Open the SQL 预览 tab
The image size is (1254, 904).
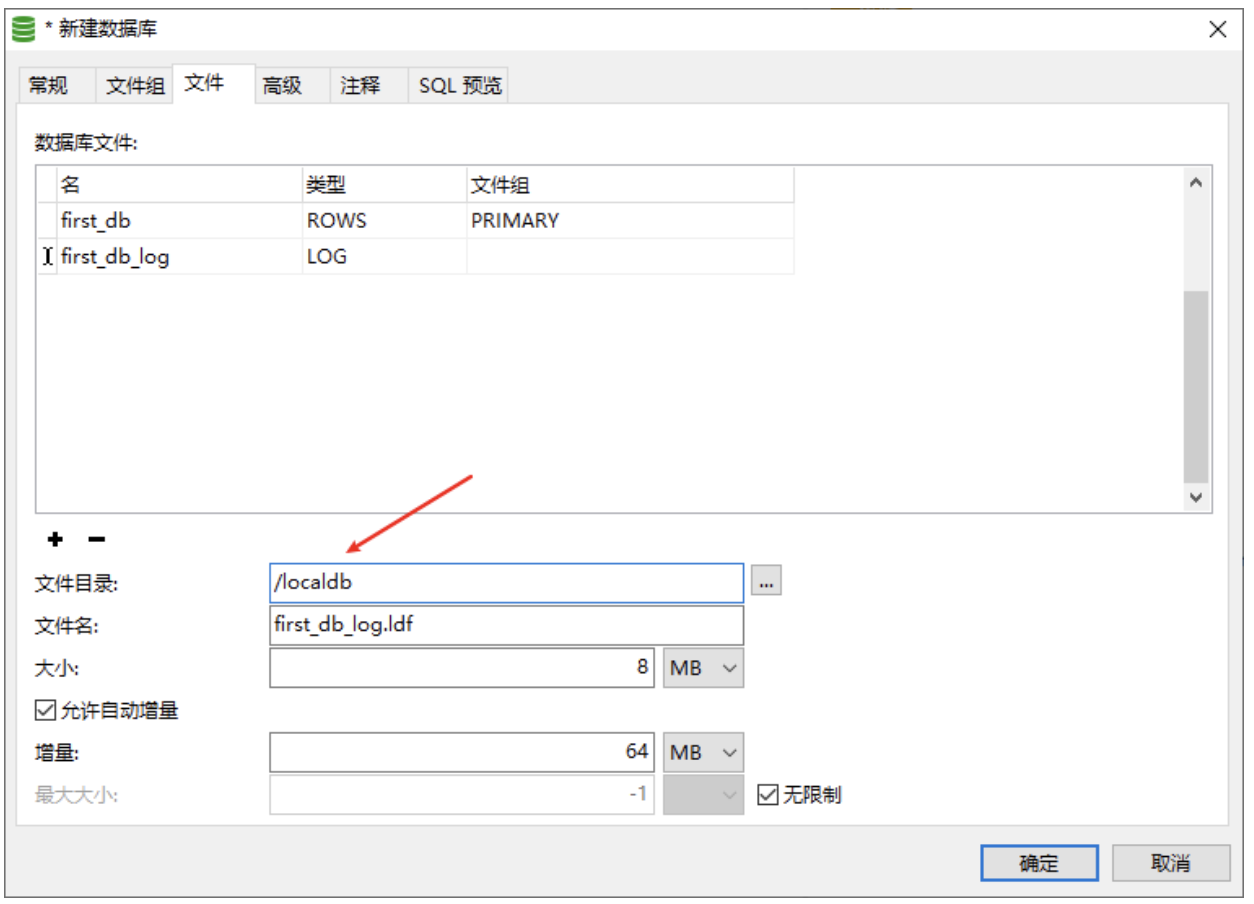point(460,86)
